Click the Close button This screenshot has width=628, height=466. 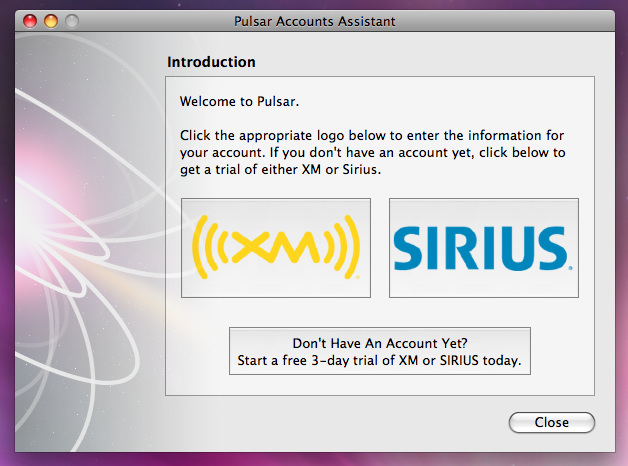[x=552, y=422]
